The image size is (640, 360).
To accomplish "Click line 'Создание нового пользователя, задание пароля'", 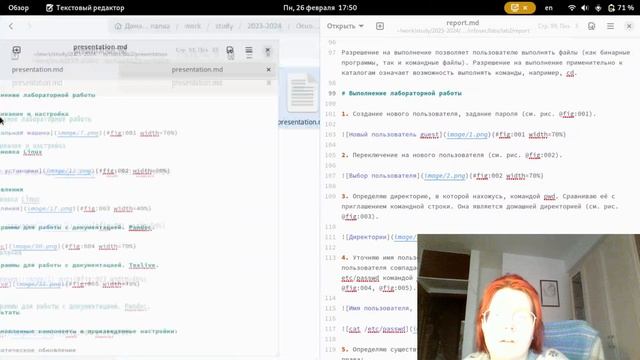I will point(468,114).
